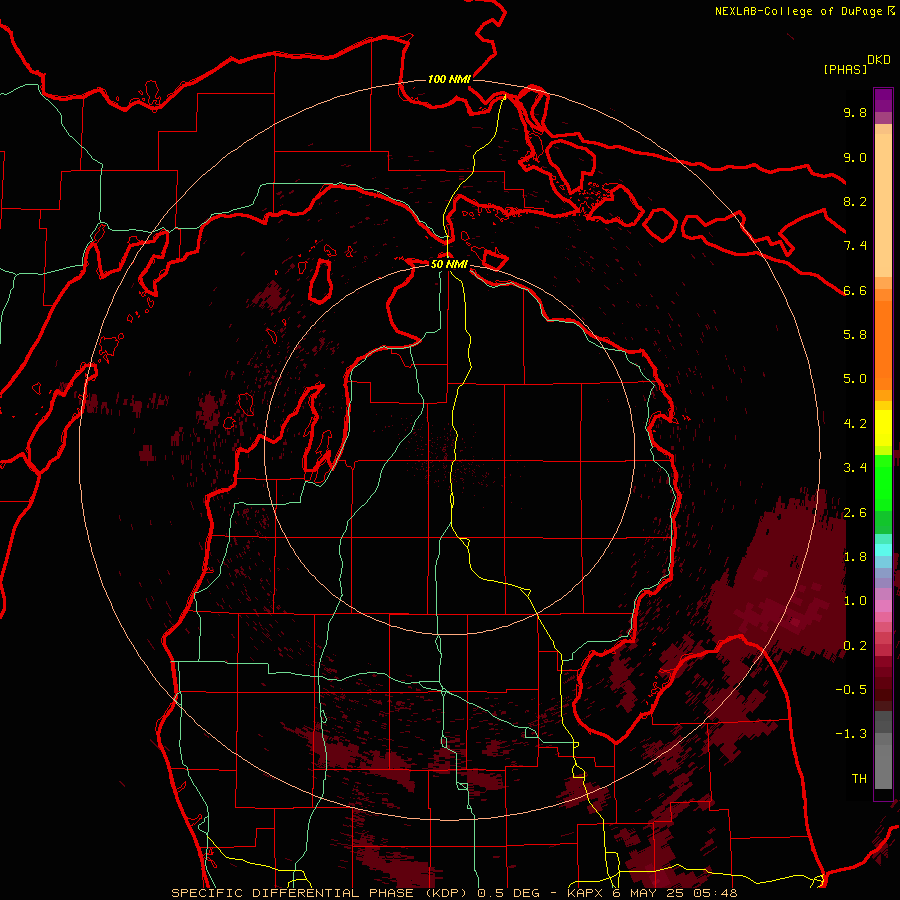Select the 8.2 scale label
Image resolution: width=900 pixels, height=900 pixels.
point(855,201)
